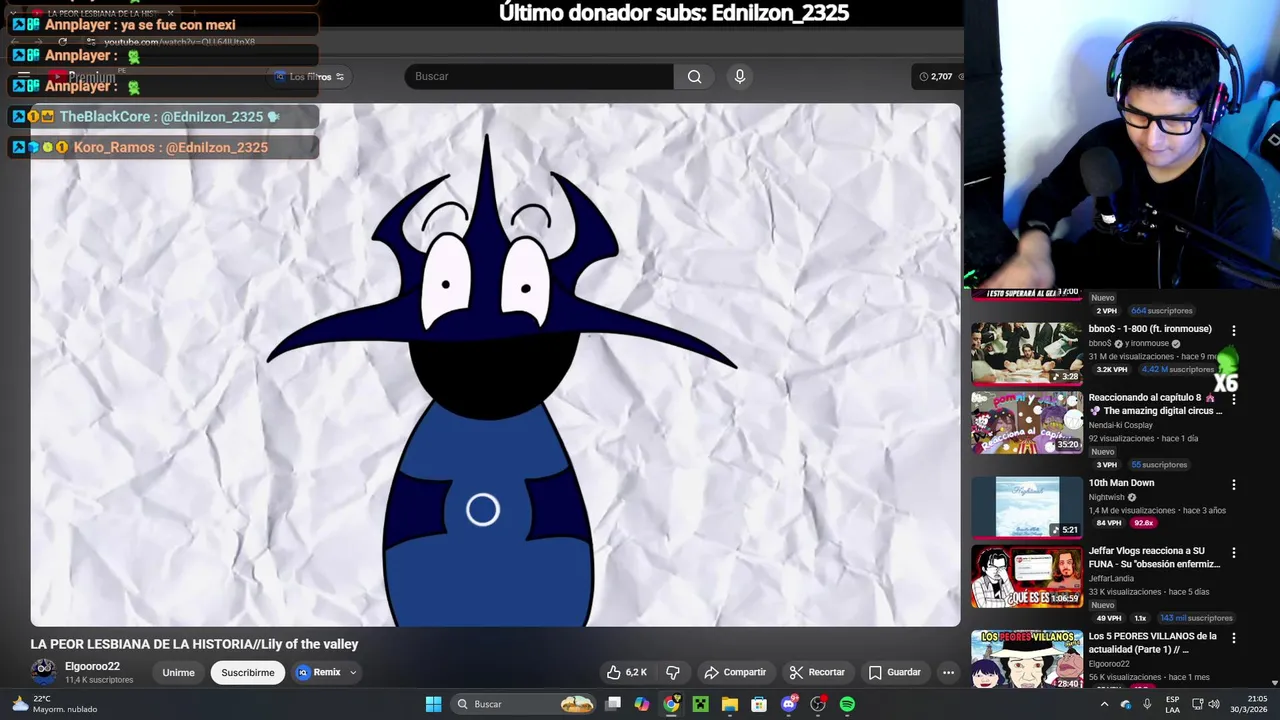Open more actions three-dot menu under video

point(948,672)
